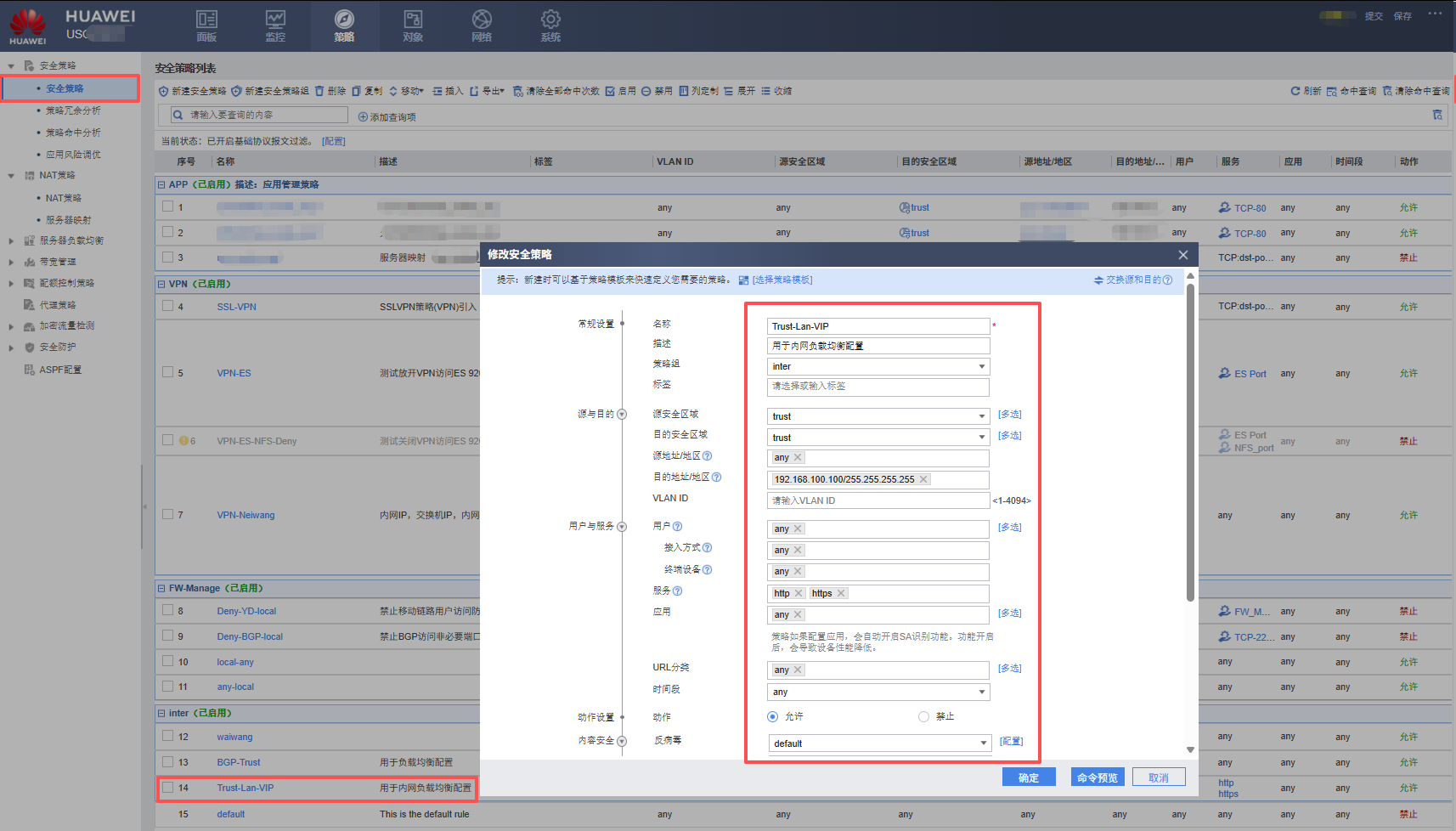The width and height of the screenshot is (1456, 831).
Task: Click the 新建安全策略 toolbar icon
Action: pyautogui.click(x=164, y=91)
